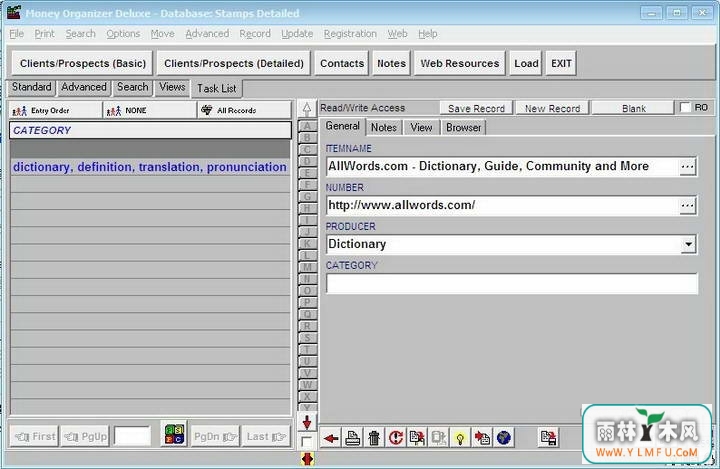Click the printer icon in bottom toolbar
720x469 pixels.
click(x=352, y=437)
